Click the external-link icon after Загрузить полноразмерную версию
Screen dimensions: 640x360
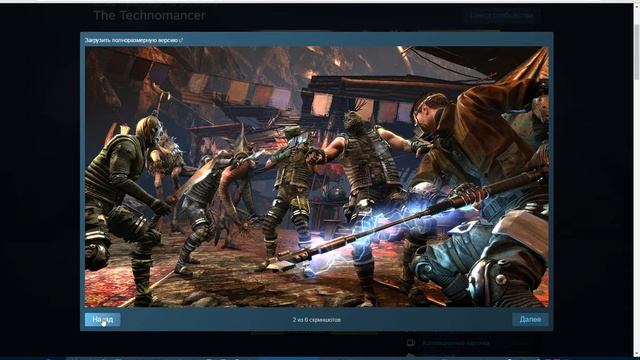pos(181,40)
